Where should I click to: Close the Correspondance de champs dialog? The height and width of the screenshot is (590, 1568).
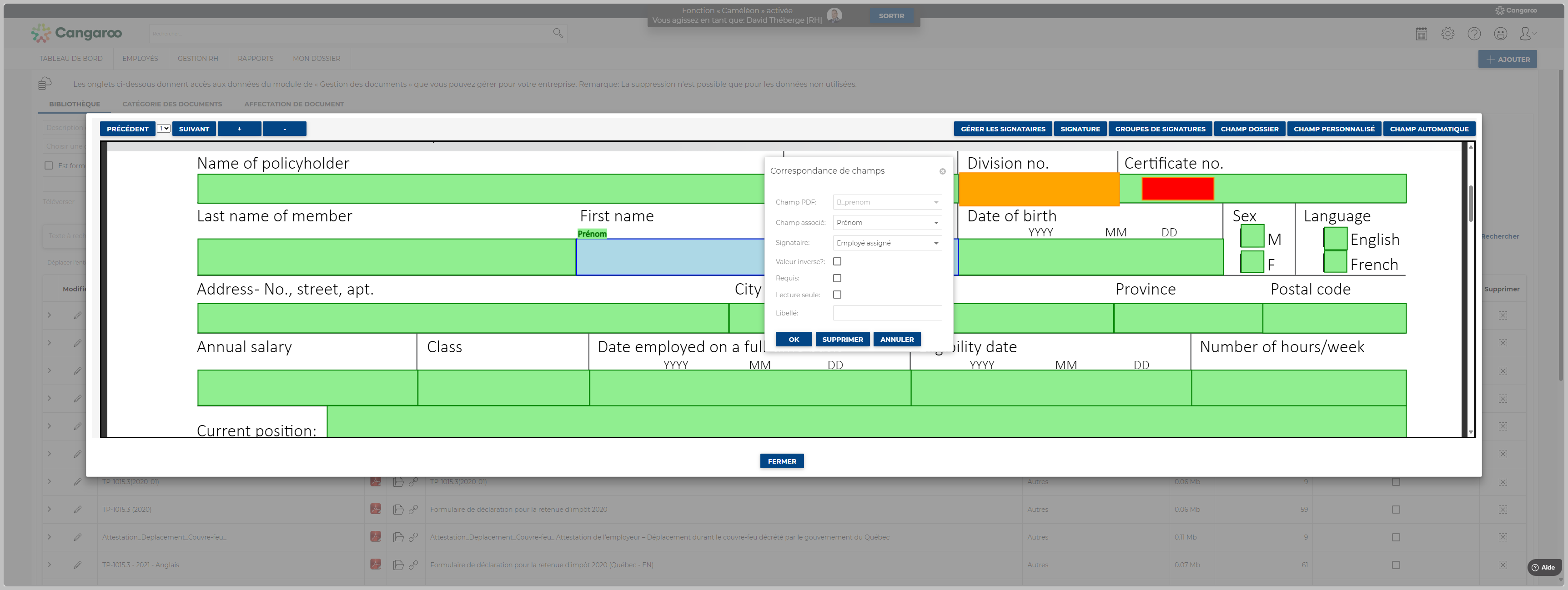pos(942,171)
